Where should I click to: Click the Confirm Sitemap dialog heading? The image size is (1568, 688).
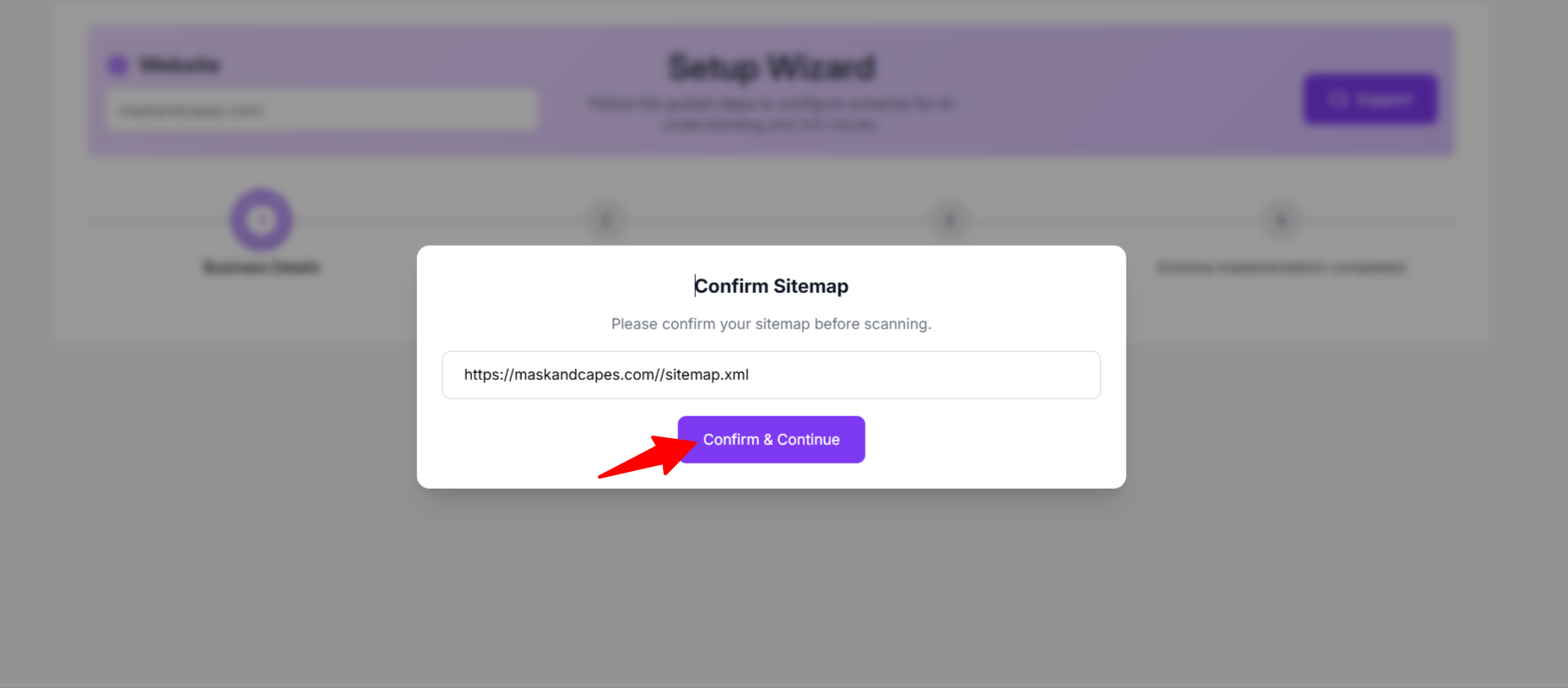[771, 286]
